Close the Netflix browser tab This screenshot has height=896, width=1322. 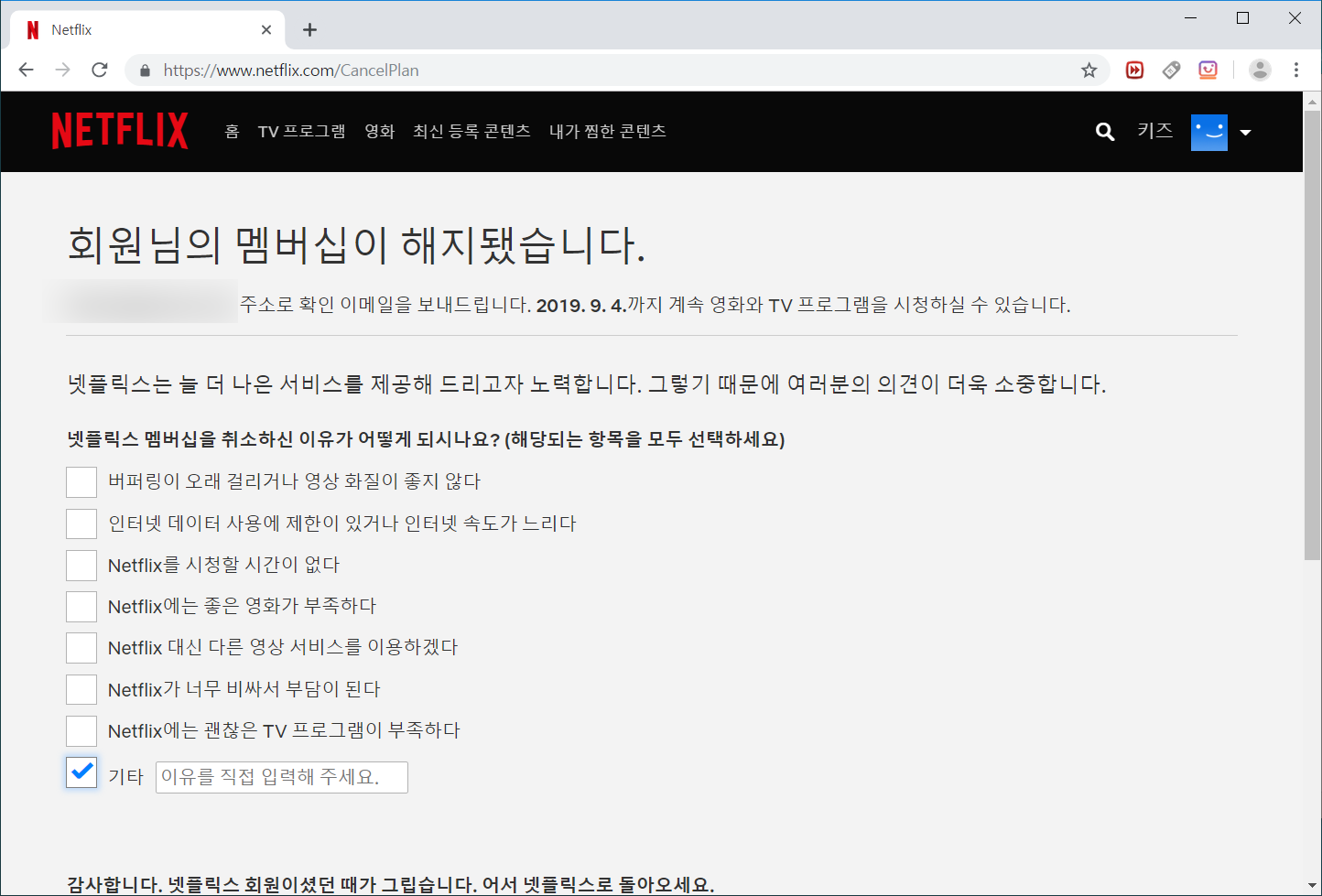tap(266, 29)
